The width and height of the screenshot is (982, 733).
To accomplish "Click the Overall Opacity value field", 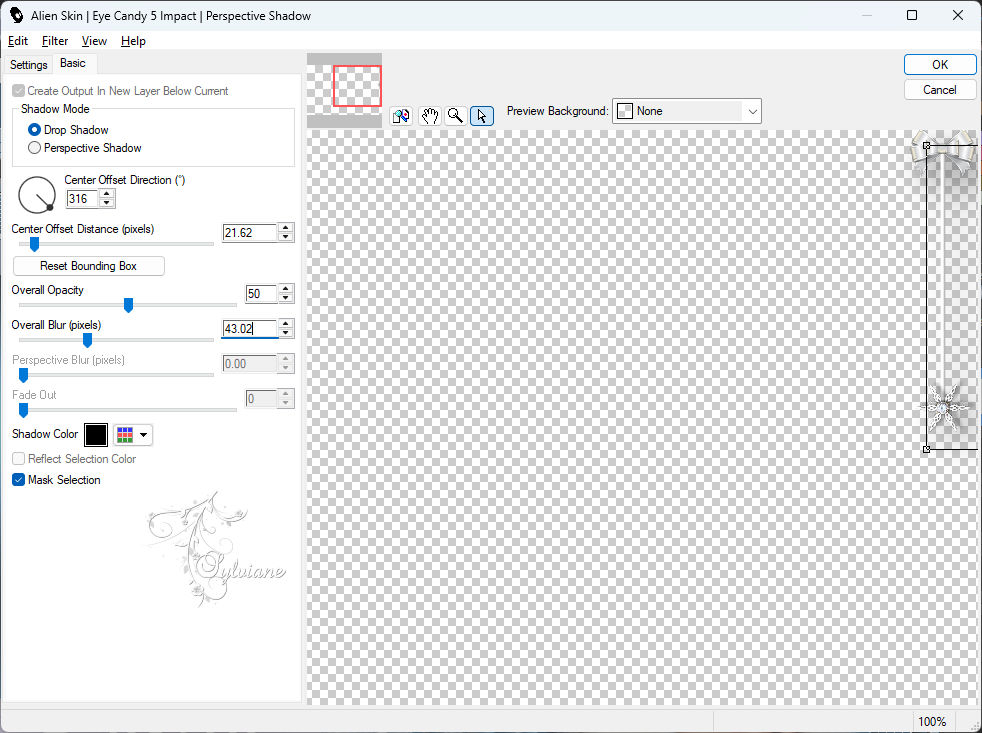I will click(x=261, y=293).
